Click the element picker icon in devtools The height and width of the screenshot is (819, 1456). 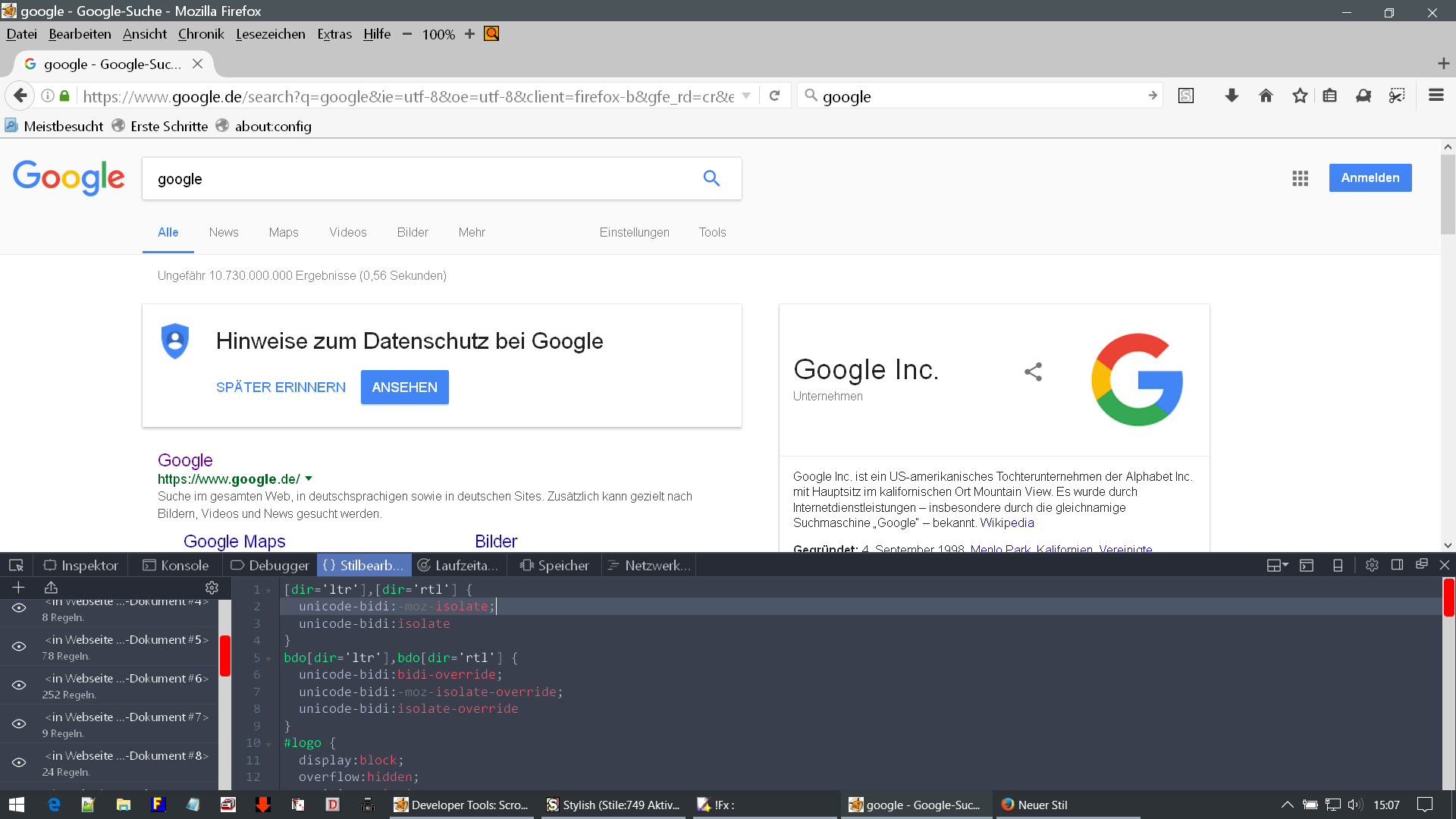pyautogui.click(x=16, y=566)
